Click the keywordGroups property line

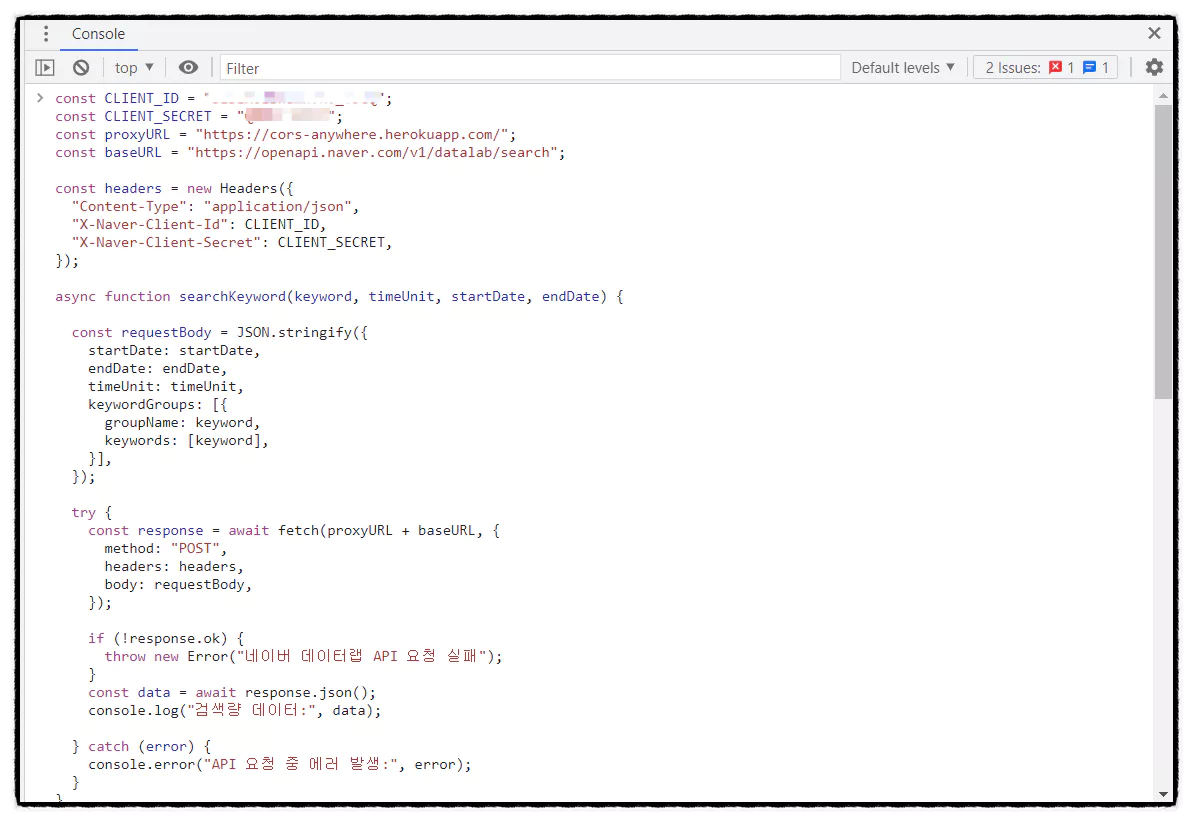157,405
